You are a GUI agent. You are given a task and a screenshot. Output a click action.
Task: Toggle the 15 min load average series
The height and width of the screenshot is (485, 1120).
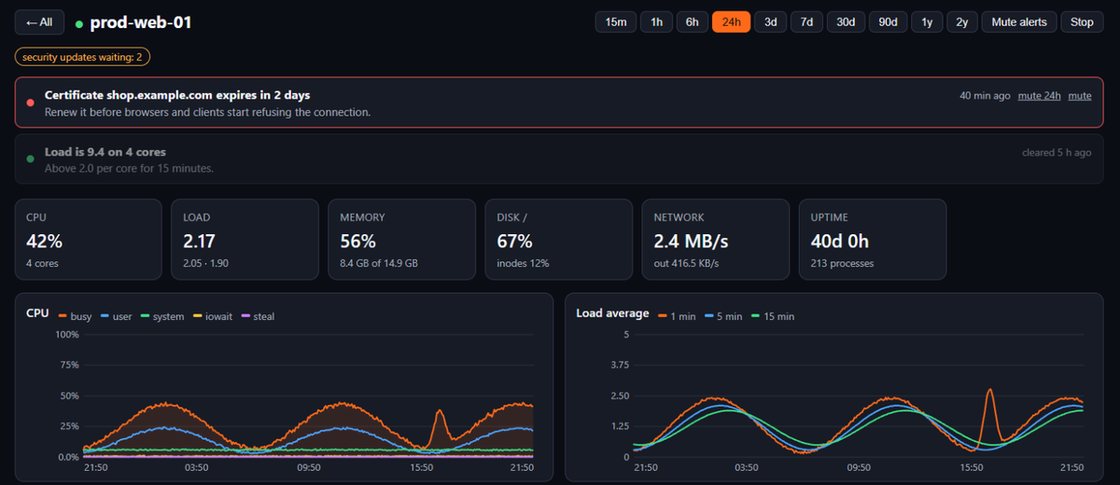pos(774,316)
